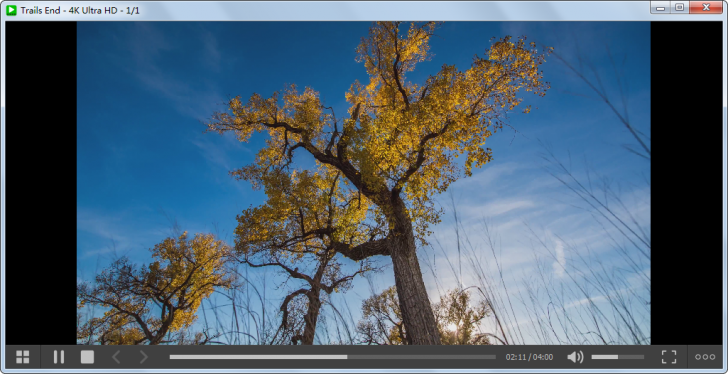Close the player window

click(706, 7)
